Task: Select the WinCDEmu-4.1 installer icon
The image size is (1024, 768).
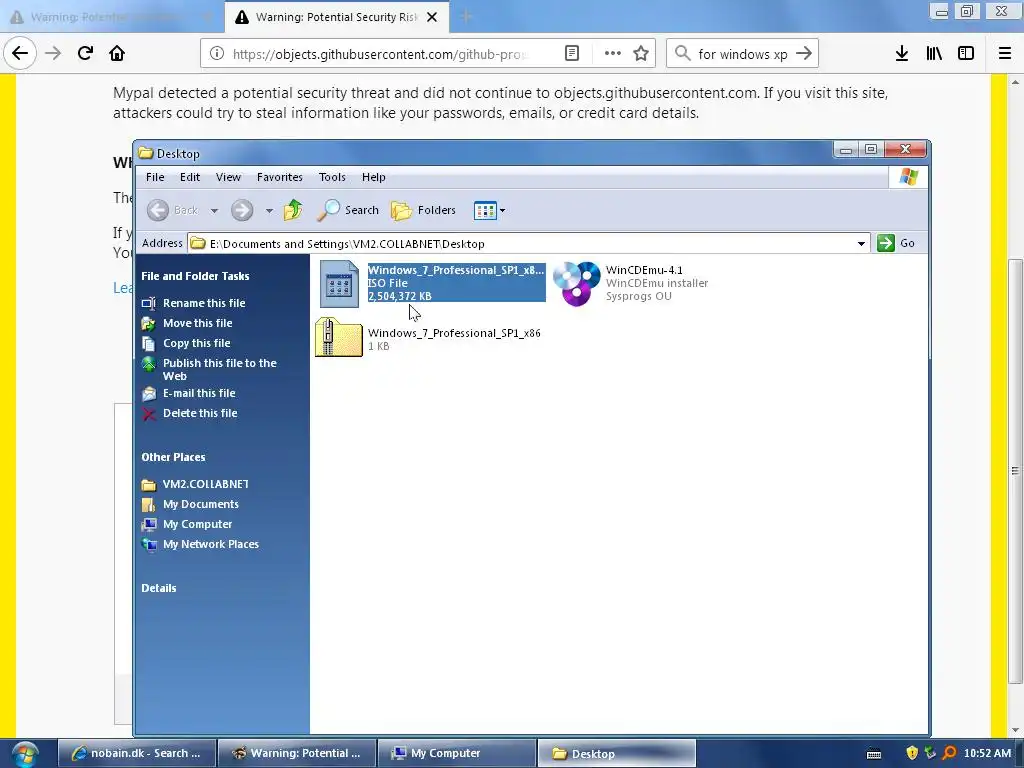Action: tap(577, 283)
